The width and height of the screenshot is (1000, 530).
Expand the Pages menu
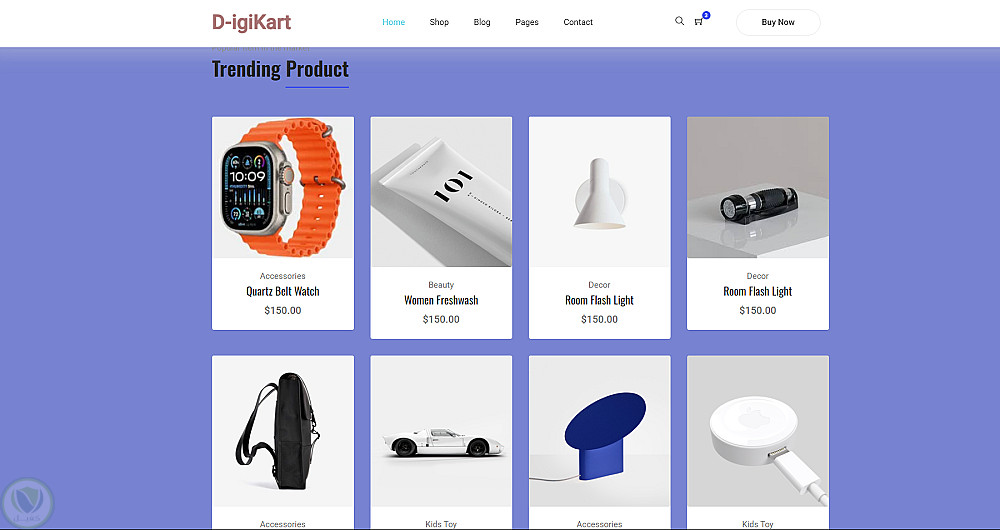(x=527, y=22)
